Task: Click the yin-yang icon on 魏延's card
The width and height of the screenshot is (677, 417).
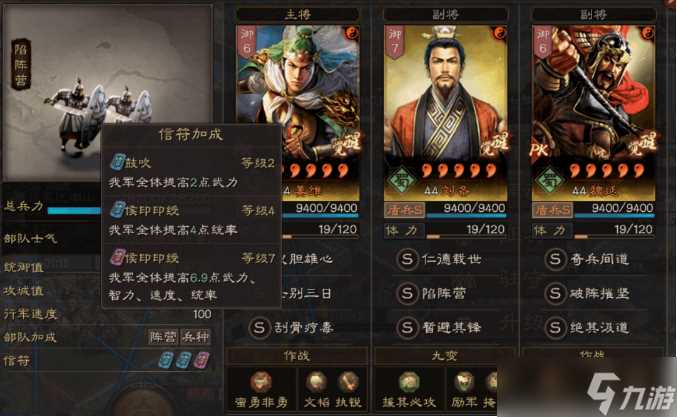Action: 646,33
